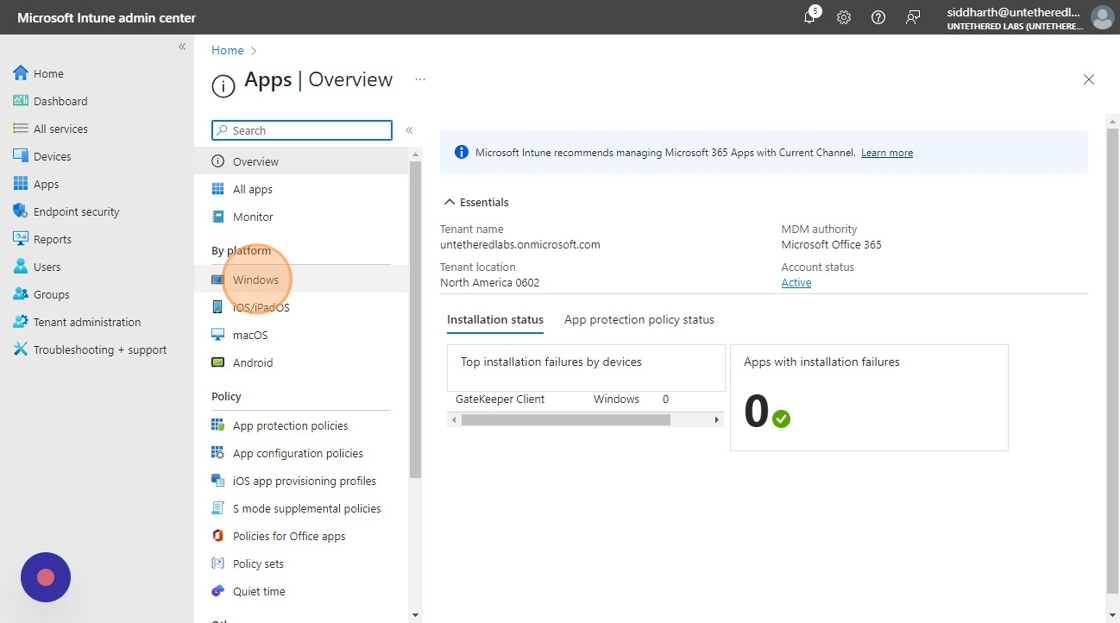
Task: Open the feedback icon in header
Action: 912,18
